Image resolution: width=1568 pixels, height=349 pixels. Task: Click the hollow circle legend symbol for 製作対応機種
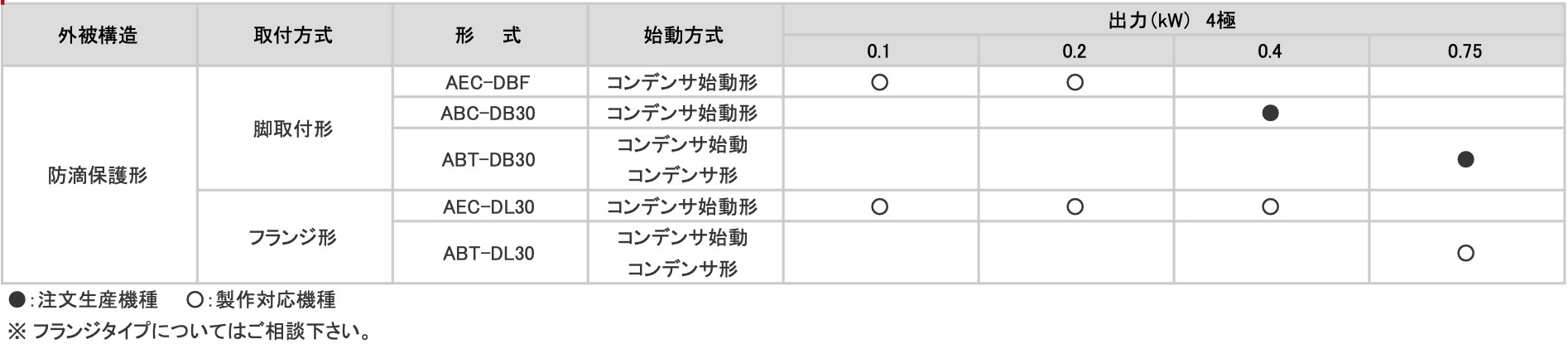pos(195,299)
